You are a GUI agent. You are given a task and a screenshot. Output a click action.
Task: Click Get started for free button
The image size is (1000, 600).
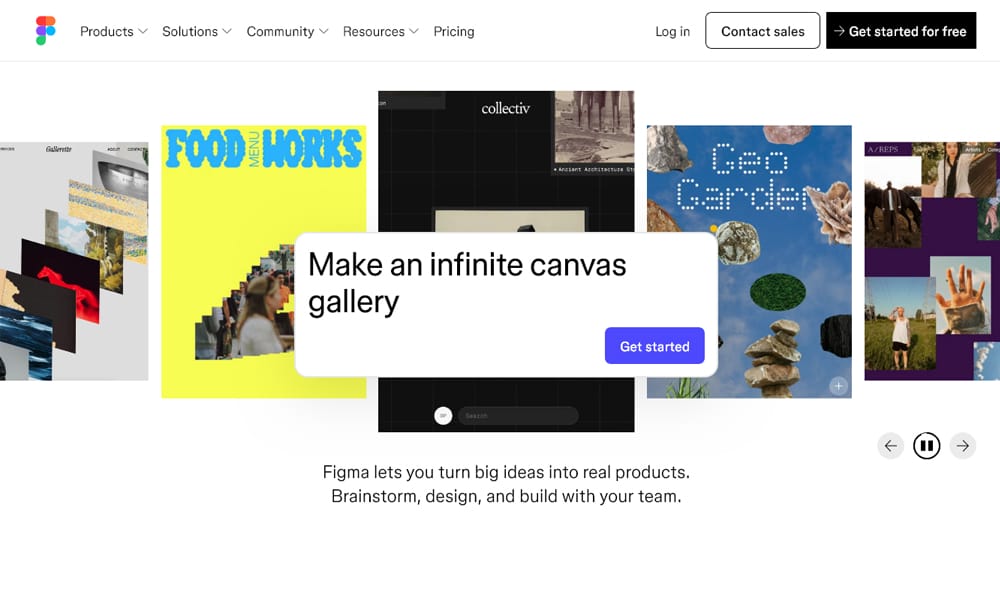[x=901, y=31]
